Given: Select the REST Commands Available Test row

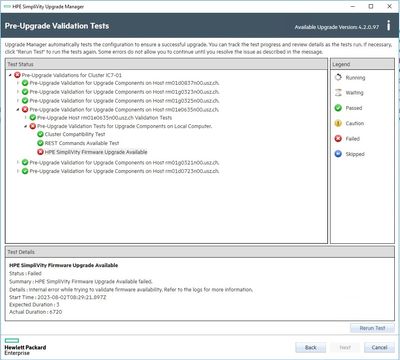Looking at the screenshot, I should 82,143.
